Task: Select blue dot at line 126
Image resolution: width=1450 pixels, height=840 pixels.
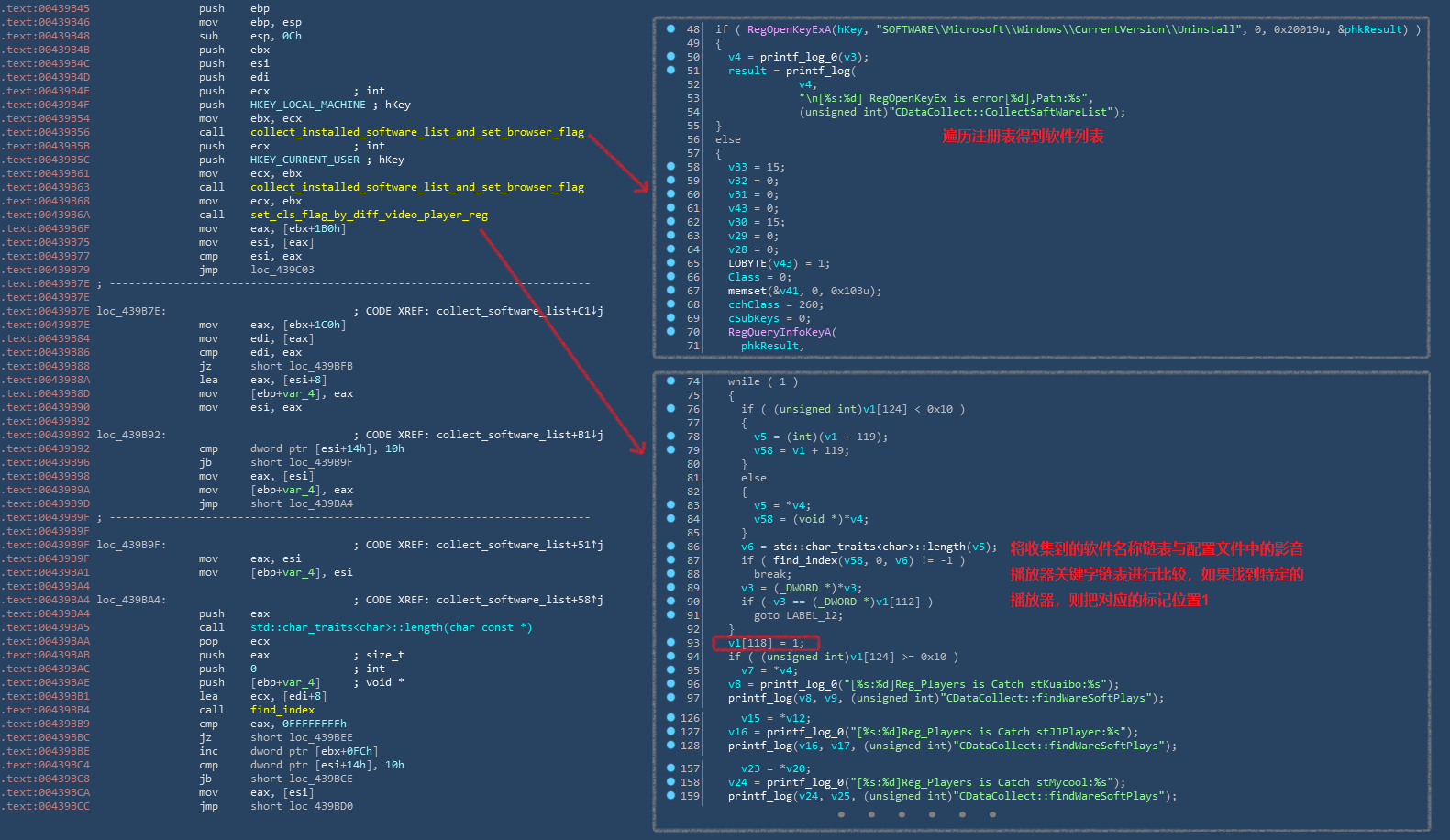Action: point(670,717)
